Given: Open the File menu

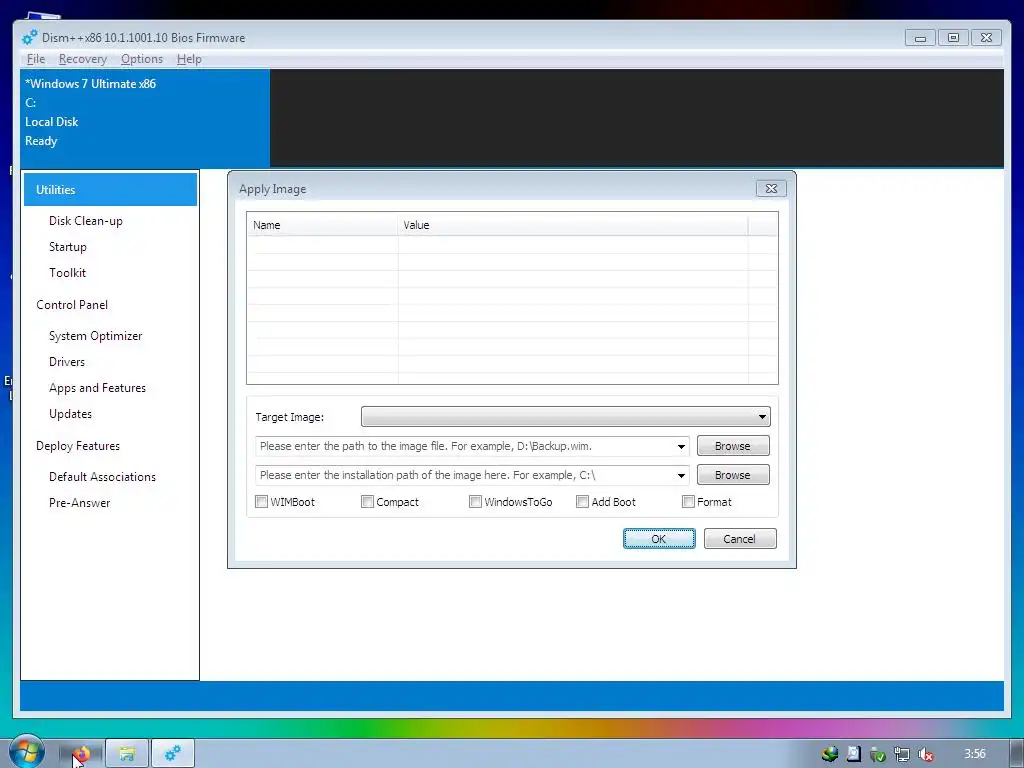Looking at the screenshot, I should (36, 59).
